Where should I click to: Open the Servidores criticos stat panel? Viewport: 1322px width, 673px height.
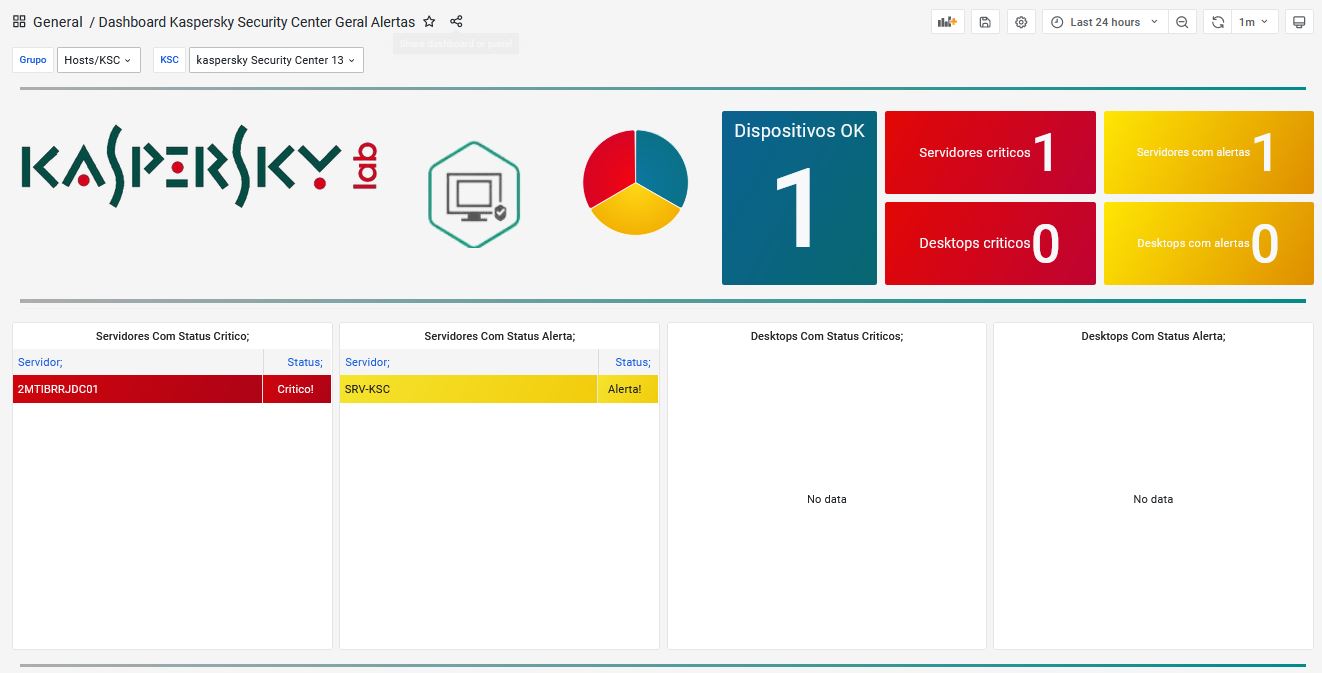point(990,152)
